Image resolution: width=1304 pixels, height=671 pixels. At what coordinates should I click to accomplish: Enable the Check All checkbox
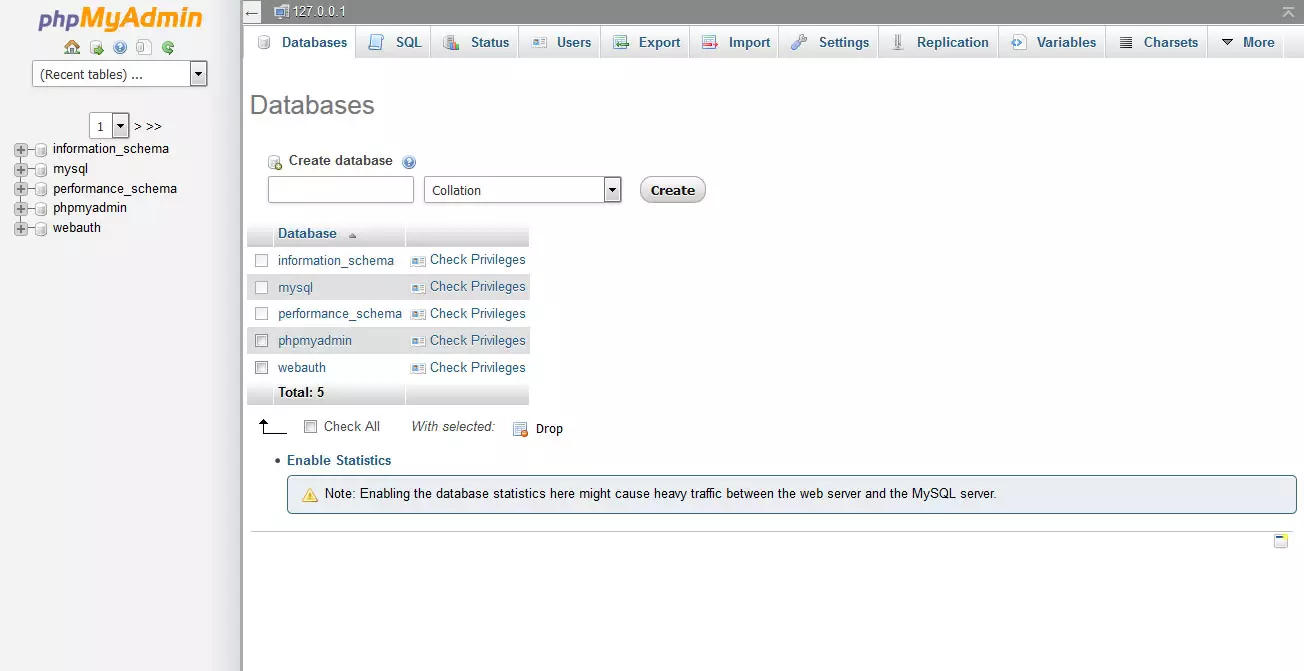tap(311, 426)
